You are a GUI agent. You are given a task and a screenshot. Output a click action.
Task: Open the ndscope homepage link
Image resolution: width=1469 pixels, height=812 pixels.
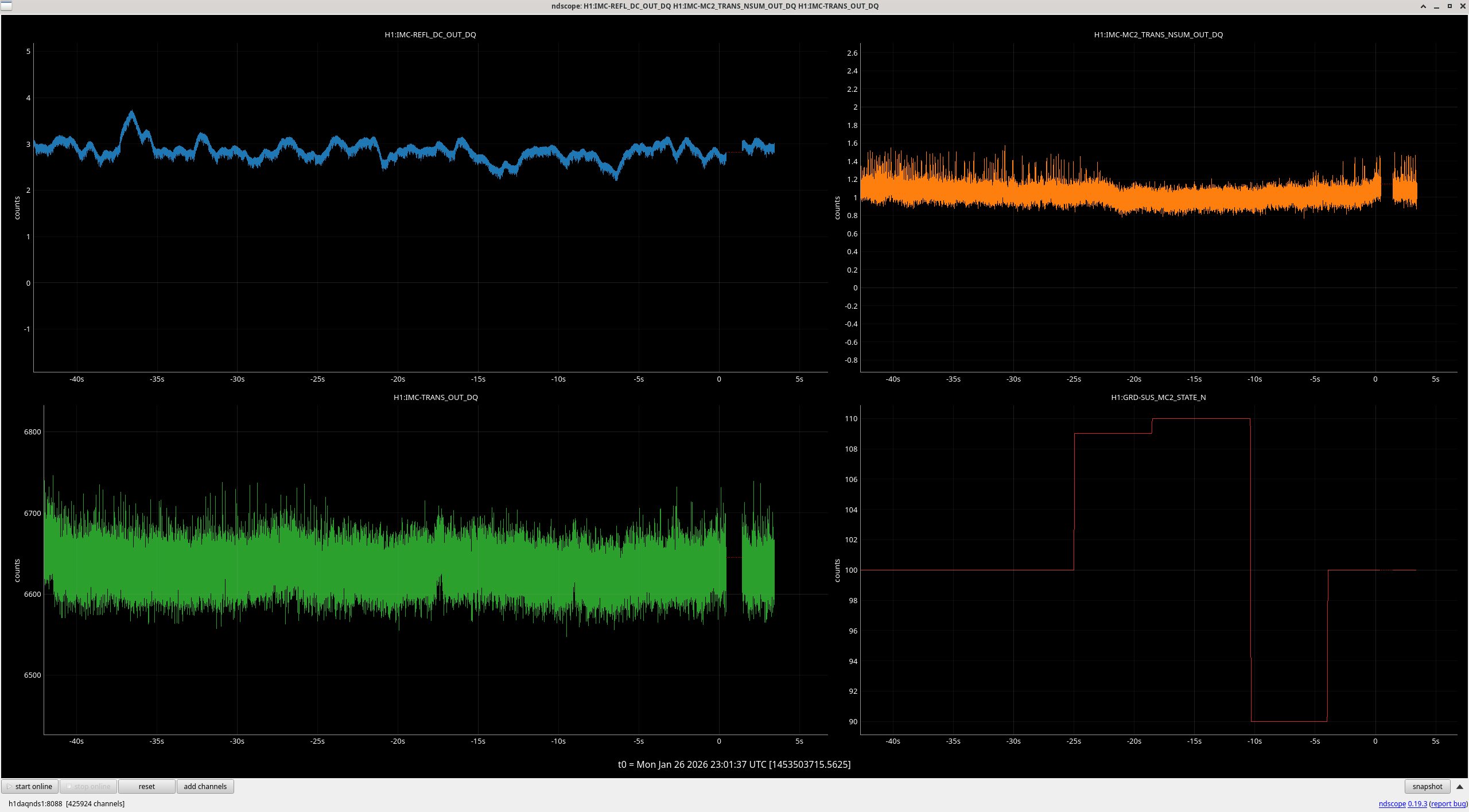pos(1392,803)
